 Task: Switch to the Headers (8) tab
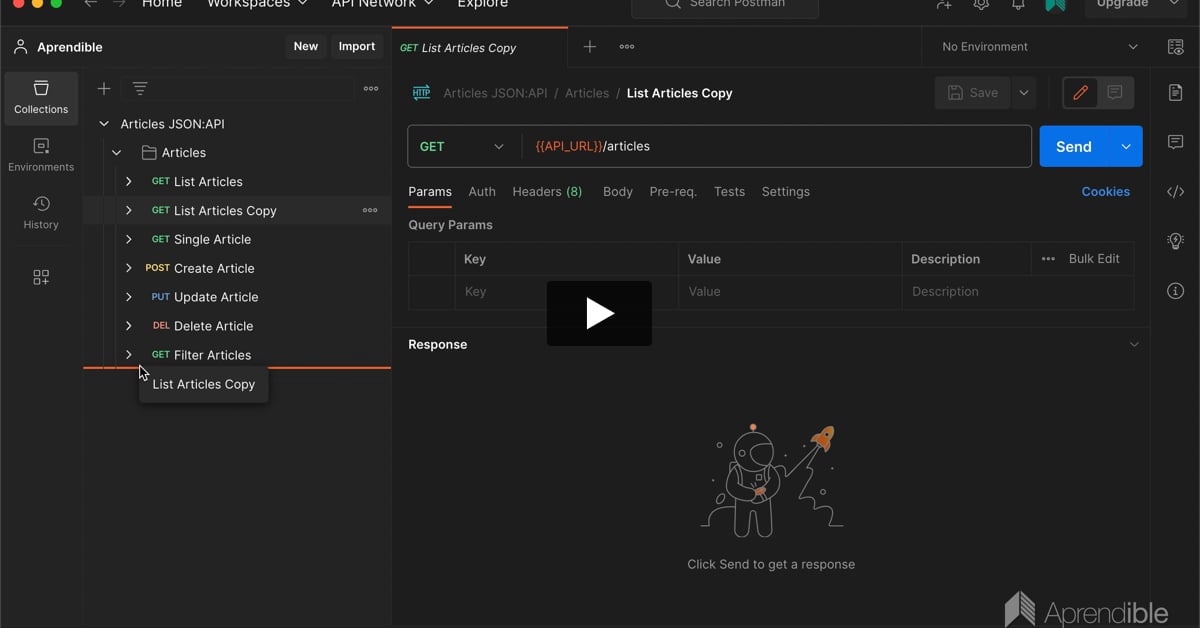coord(547,192)
